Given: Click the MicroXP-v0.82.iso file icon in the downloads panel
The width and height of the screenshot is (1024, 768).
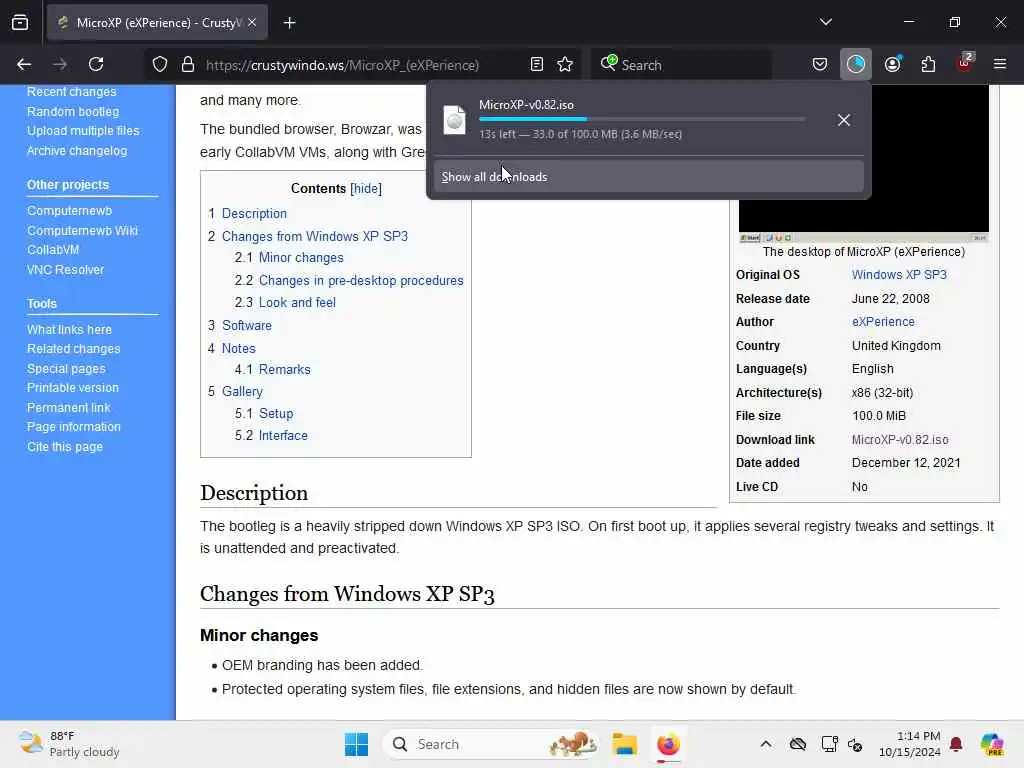Looking at the screenshot, I should pos(455,120).
